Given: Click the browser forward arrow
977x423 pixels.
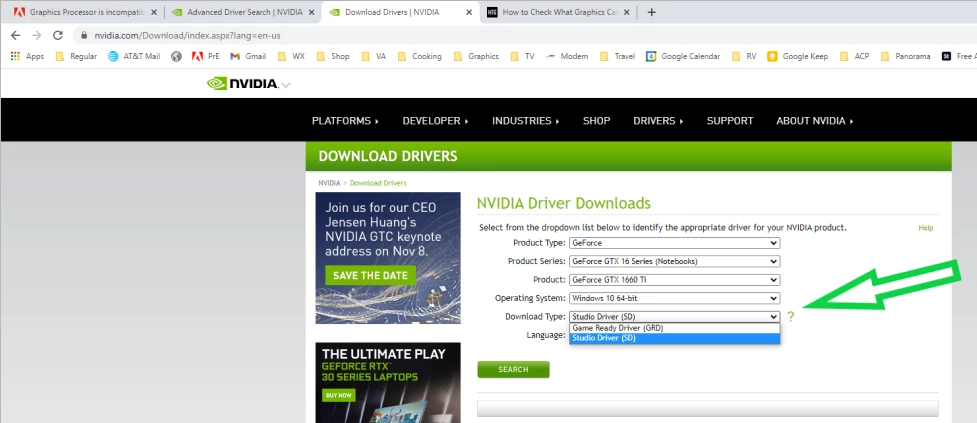Looking at the screenshot, I should coord(37,36).
